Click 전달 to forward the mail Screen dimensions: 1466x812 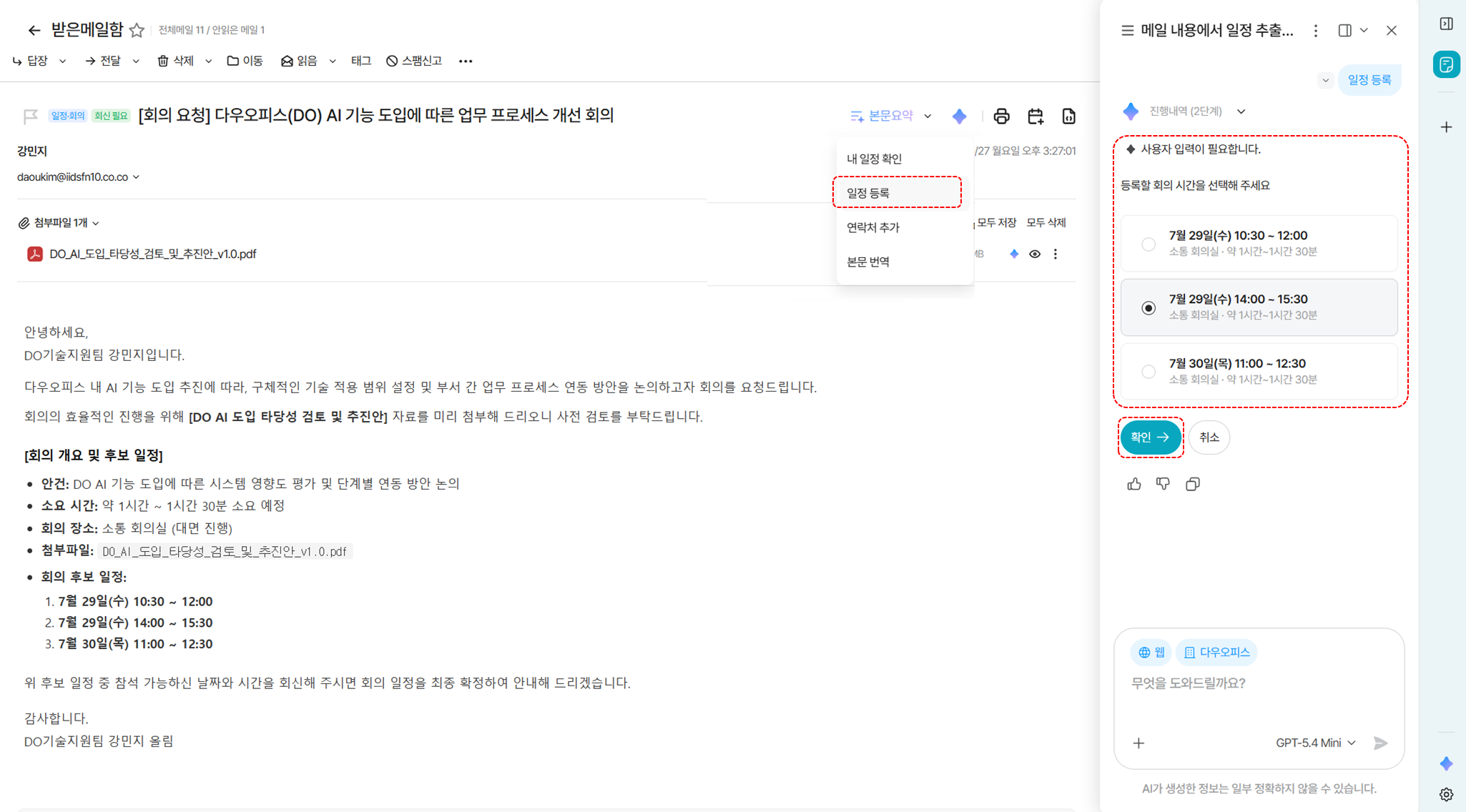(102, 61)
